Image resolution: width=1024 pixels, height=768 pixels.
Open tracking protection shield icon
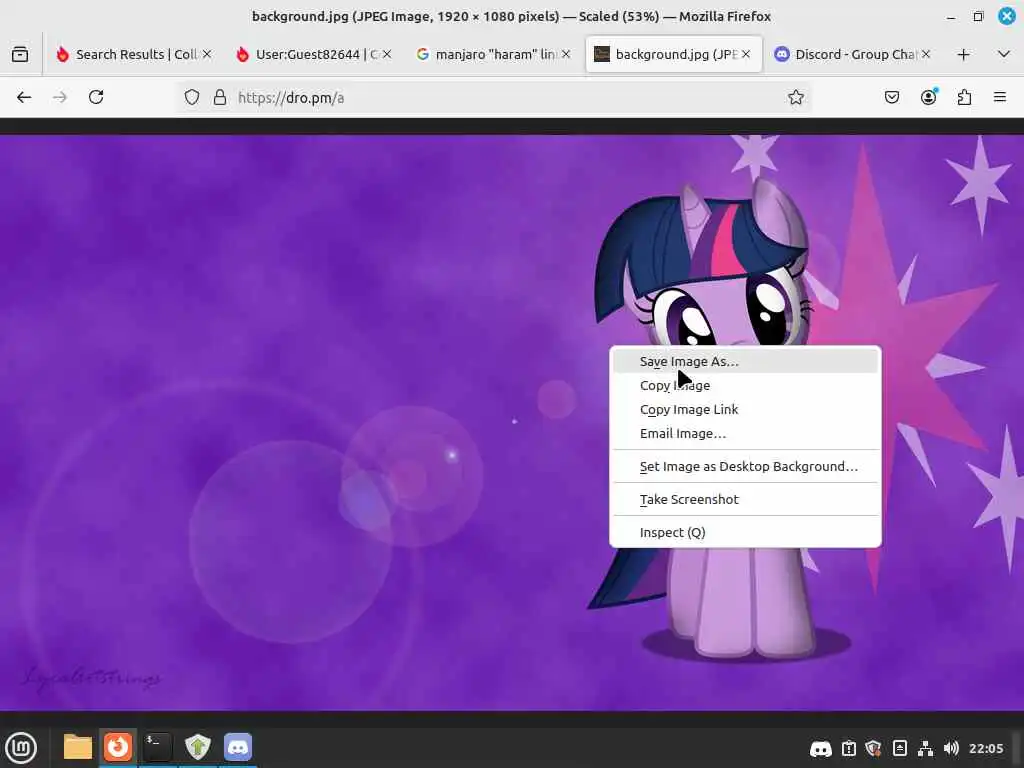click(191, 97)
